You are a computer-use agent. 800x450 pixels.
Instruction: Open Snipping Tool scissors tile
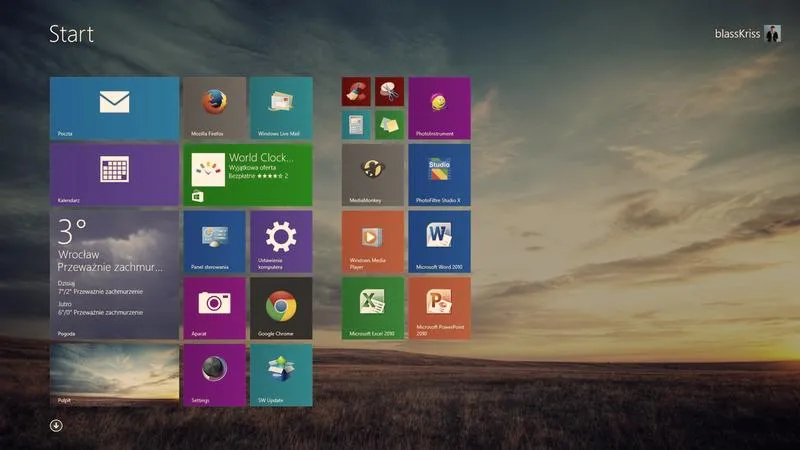coord(389,92)
